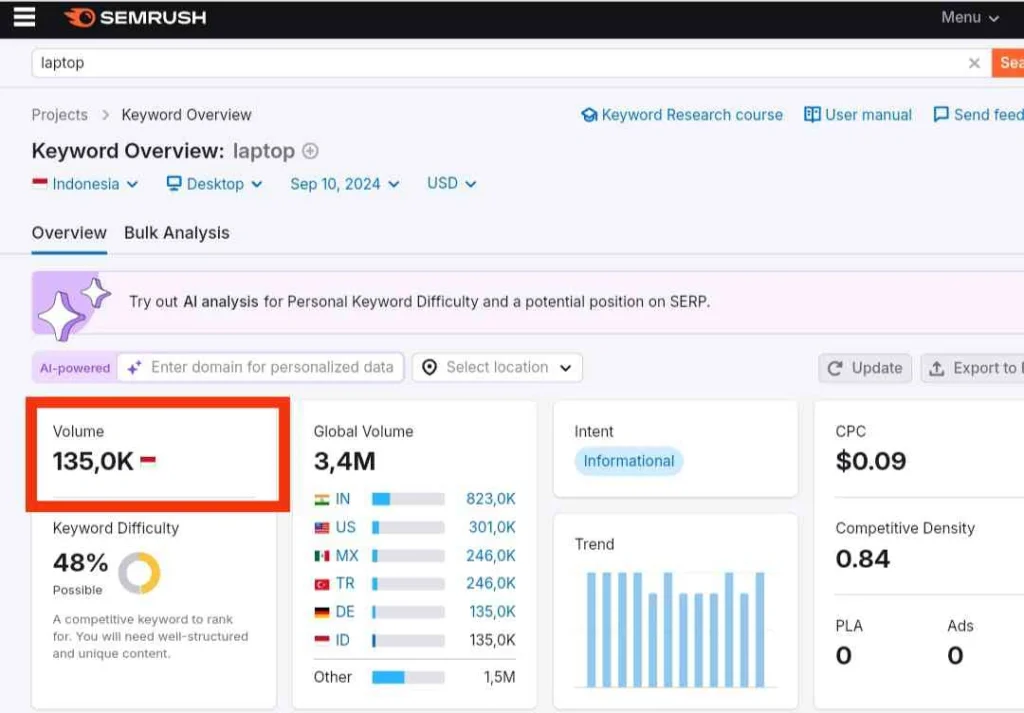Open the hamburger navigation menu
1024x713 pixels.
tap(24, 17)
